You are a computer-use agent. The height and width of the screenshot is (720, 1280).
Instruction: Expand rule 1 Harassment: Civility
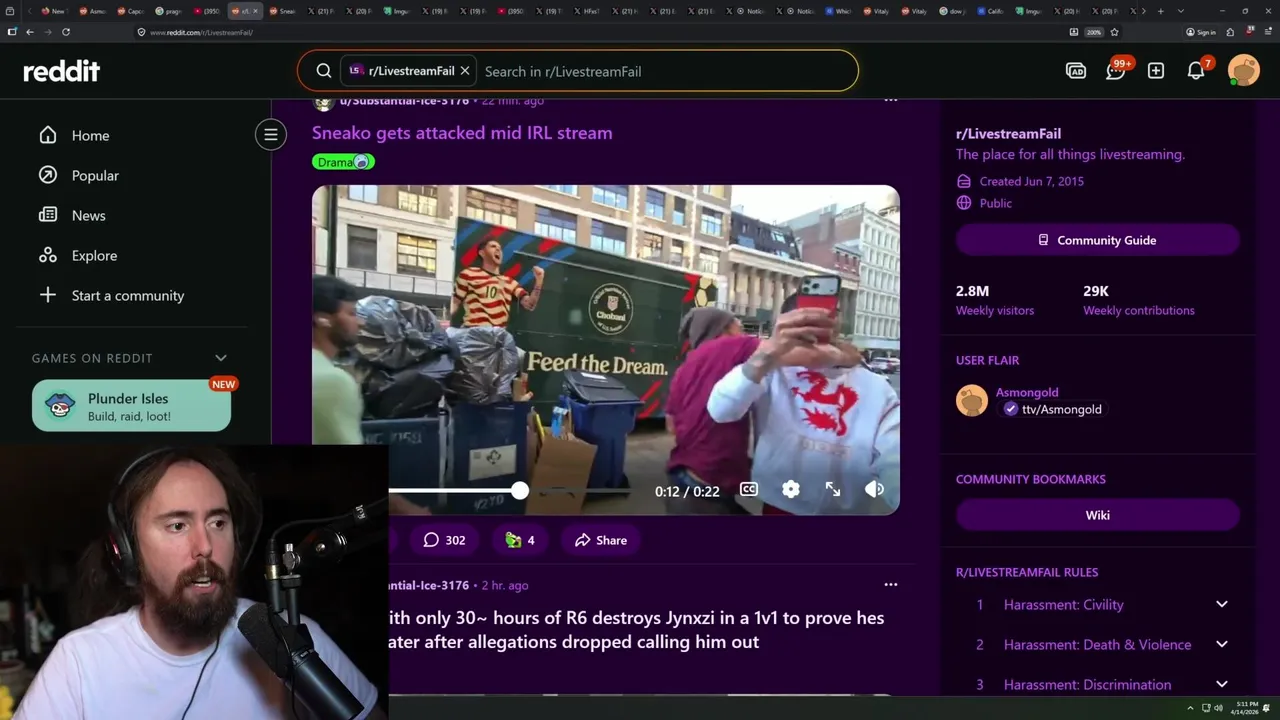[1098, 605]
